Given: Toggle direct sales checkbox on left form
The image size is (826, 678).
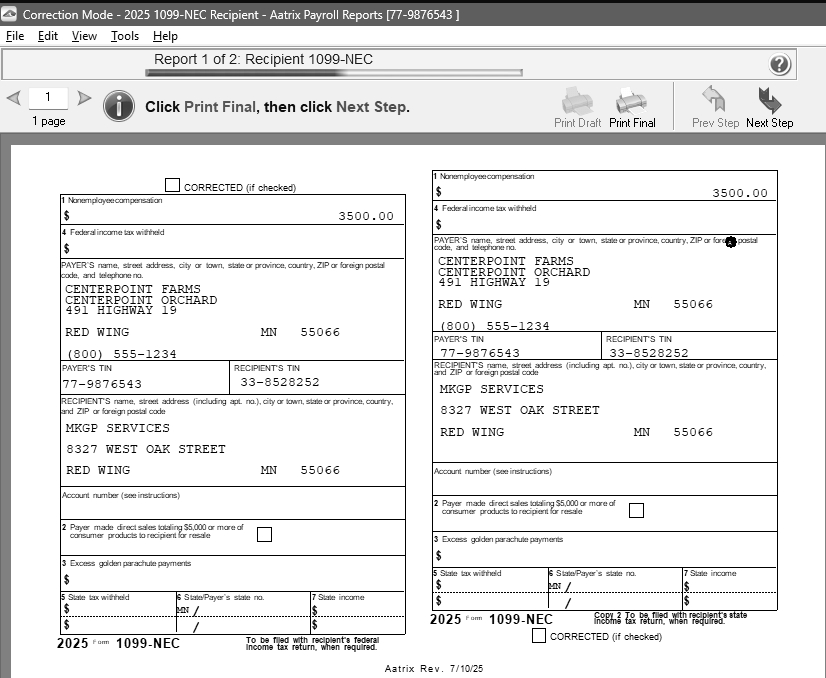Looking at the screenshot, I should click(264, 534).
